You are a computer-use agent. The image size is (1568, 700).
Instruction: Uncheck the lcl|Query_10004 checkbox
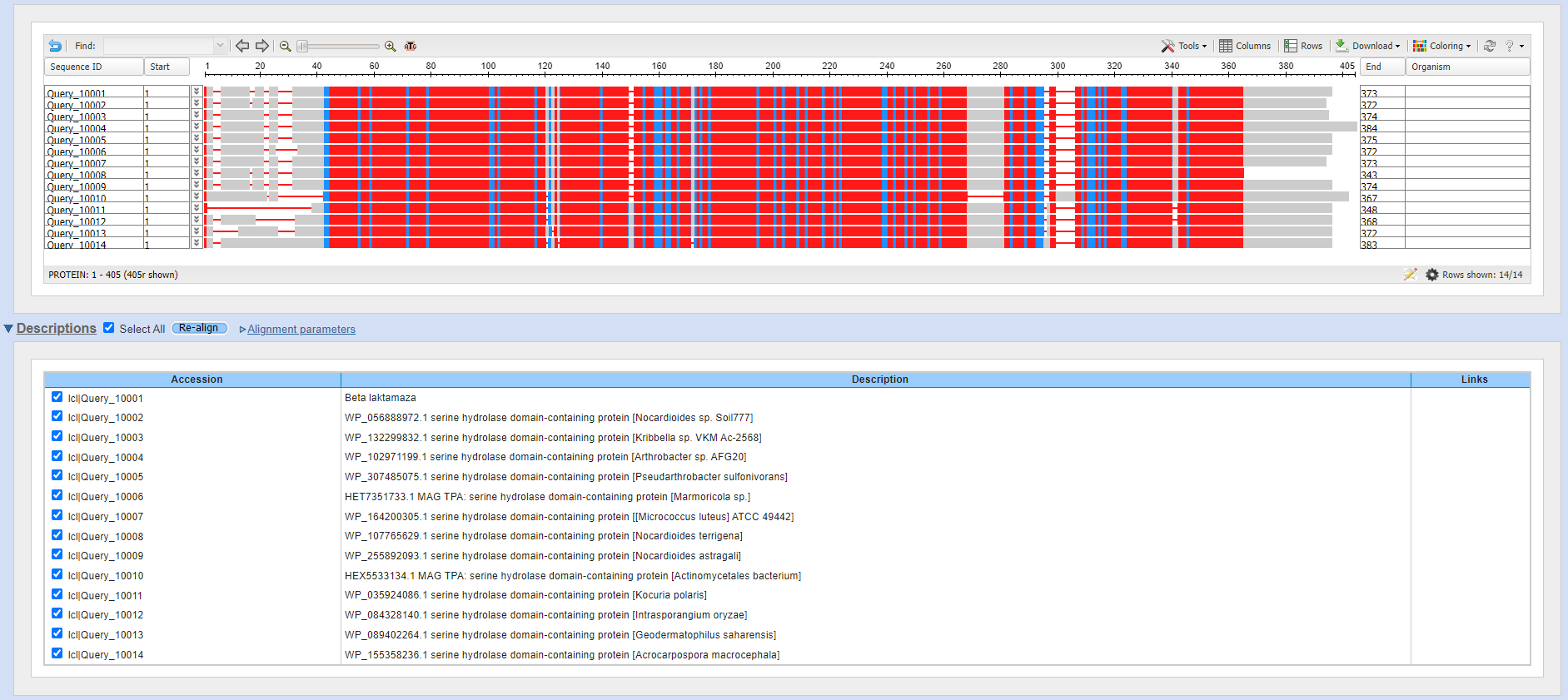[57, 456]
